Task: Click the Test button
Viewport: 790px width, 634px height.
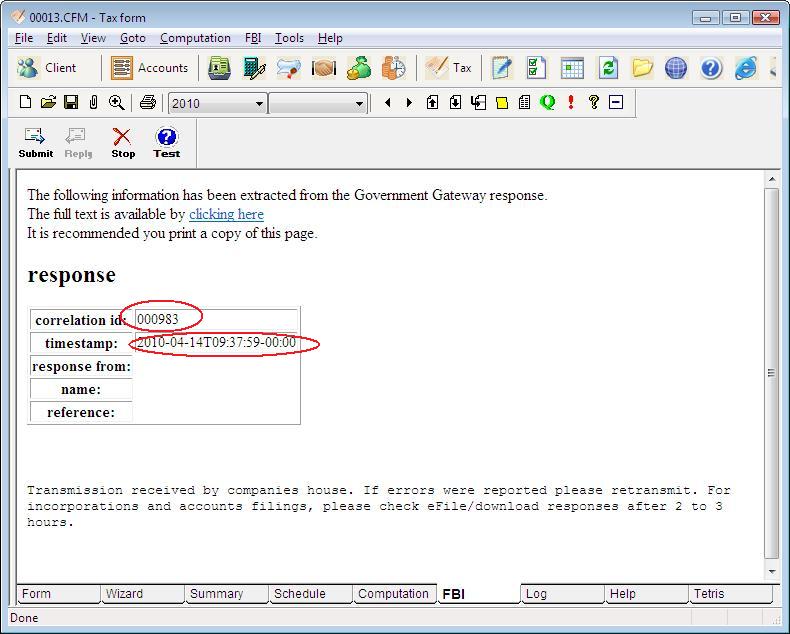Action: [x=166, y=143]
